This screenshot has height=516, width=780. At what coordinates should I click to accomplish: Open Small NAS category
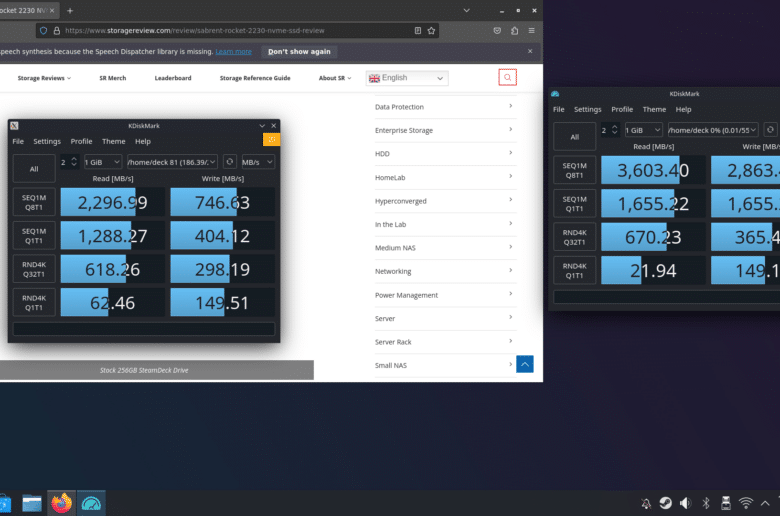point(444,365)
